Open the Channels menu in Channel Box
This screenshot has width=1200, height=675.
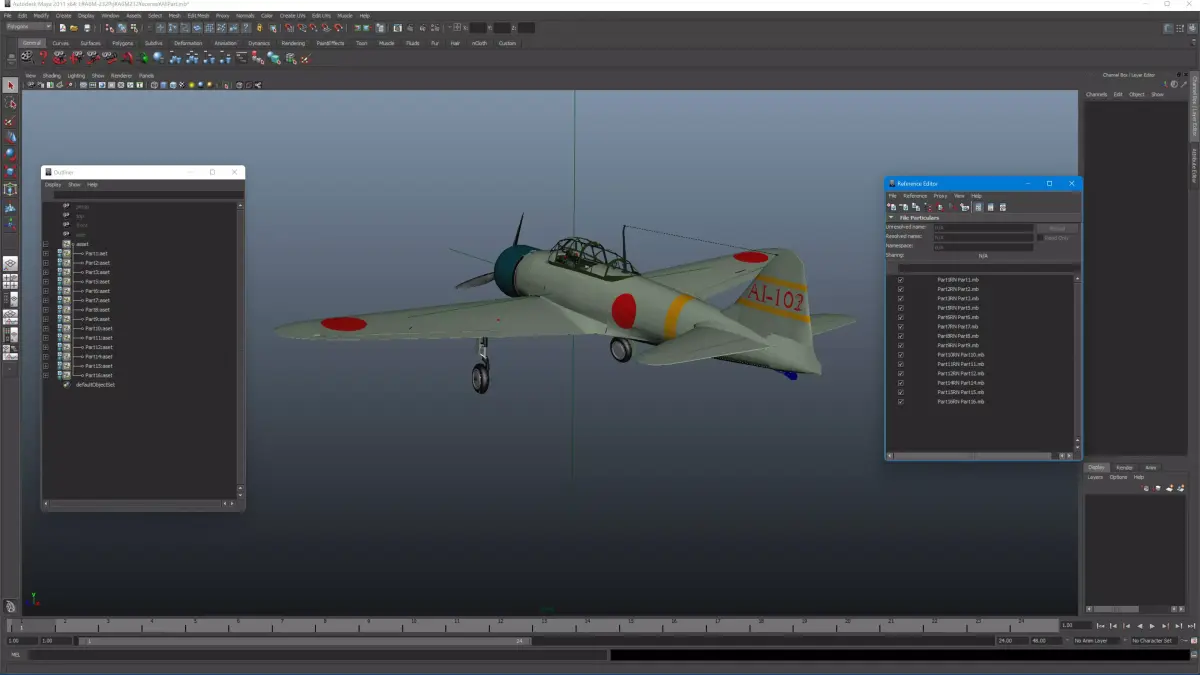coord(1097,94)
